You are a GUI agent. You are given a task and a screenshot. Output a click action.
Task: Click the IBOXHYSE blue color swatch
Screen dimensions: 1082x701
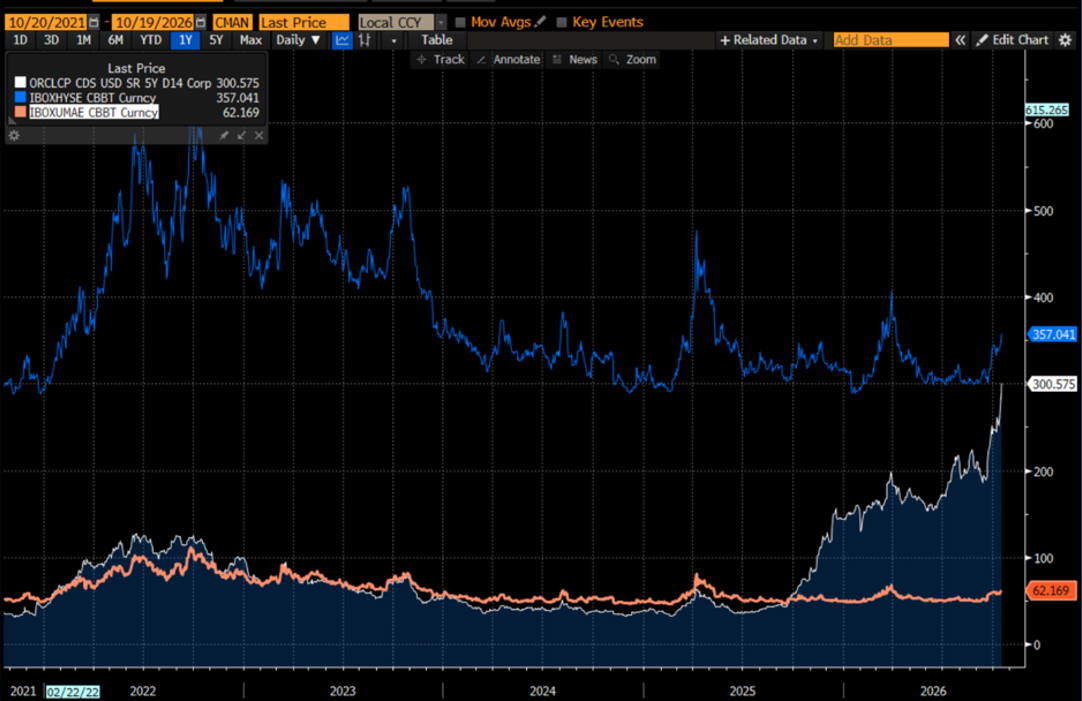(x=21, y=97)
